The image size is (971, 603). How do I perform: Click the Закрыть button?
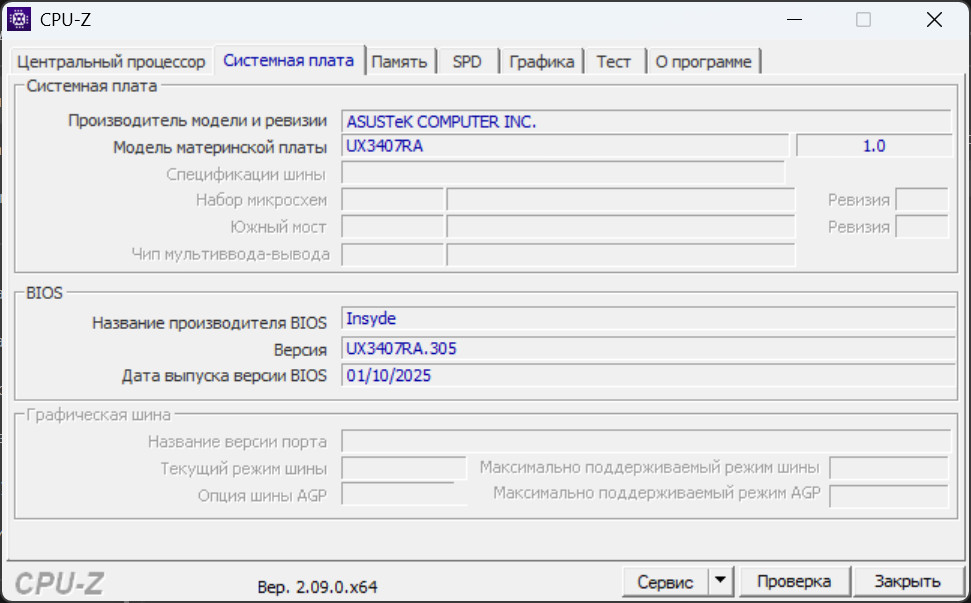coord(907,581)
